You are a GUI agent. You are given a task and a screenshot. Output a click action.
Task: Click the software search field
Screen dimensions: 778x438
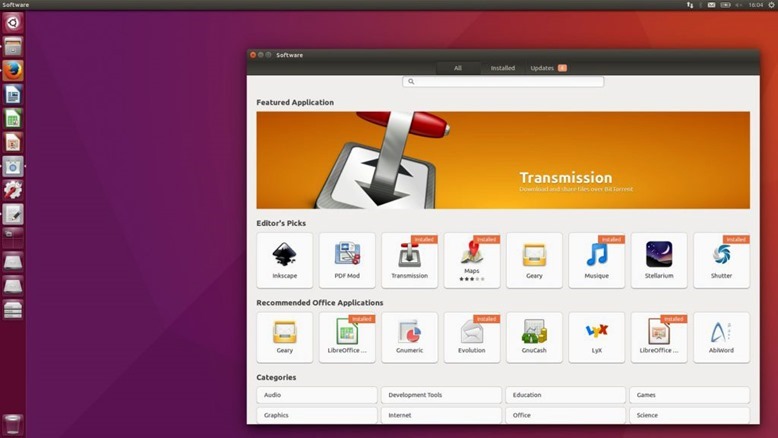503,81
